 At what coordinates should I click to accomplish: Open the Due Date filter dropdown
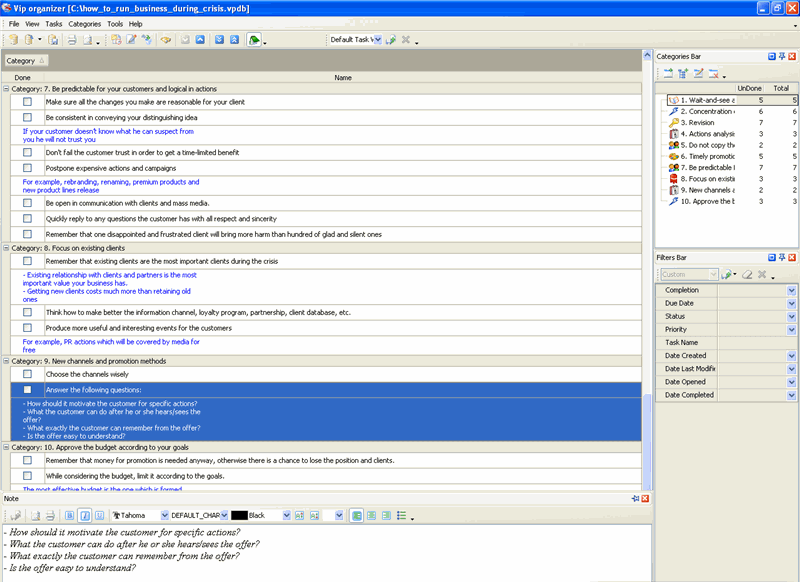point(791,303)
